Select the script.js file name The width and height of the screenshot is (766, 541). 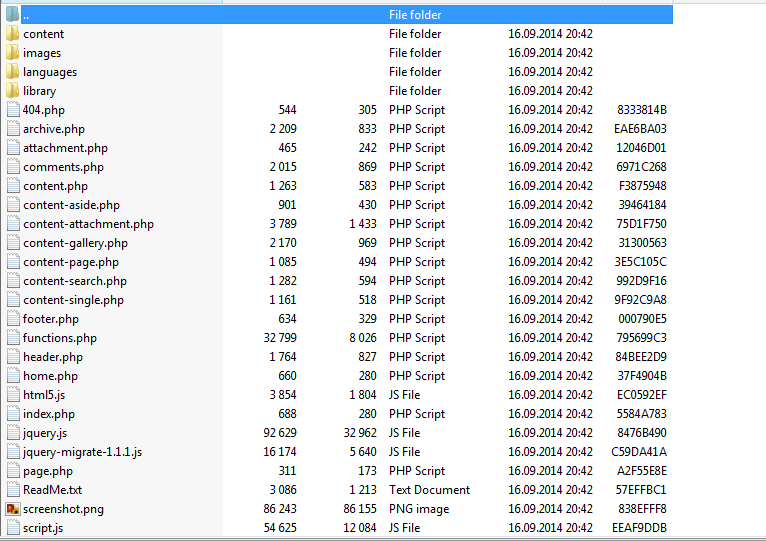point(43,528)
